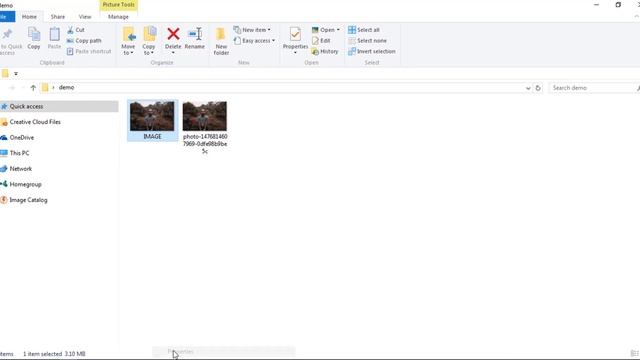
Task: Click the '1 item selected 3.10 MB' status text
Action: click(x=54, y=354)
